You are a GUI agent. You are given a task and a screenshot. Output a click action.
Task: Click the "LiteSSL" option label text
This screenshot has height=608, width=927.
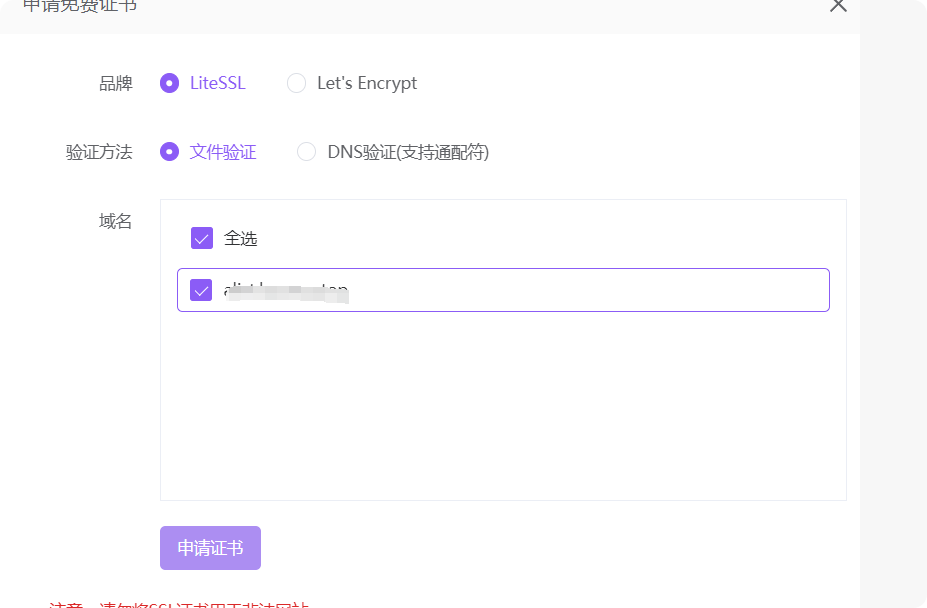pos(217,84)
